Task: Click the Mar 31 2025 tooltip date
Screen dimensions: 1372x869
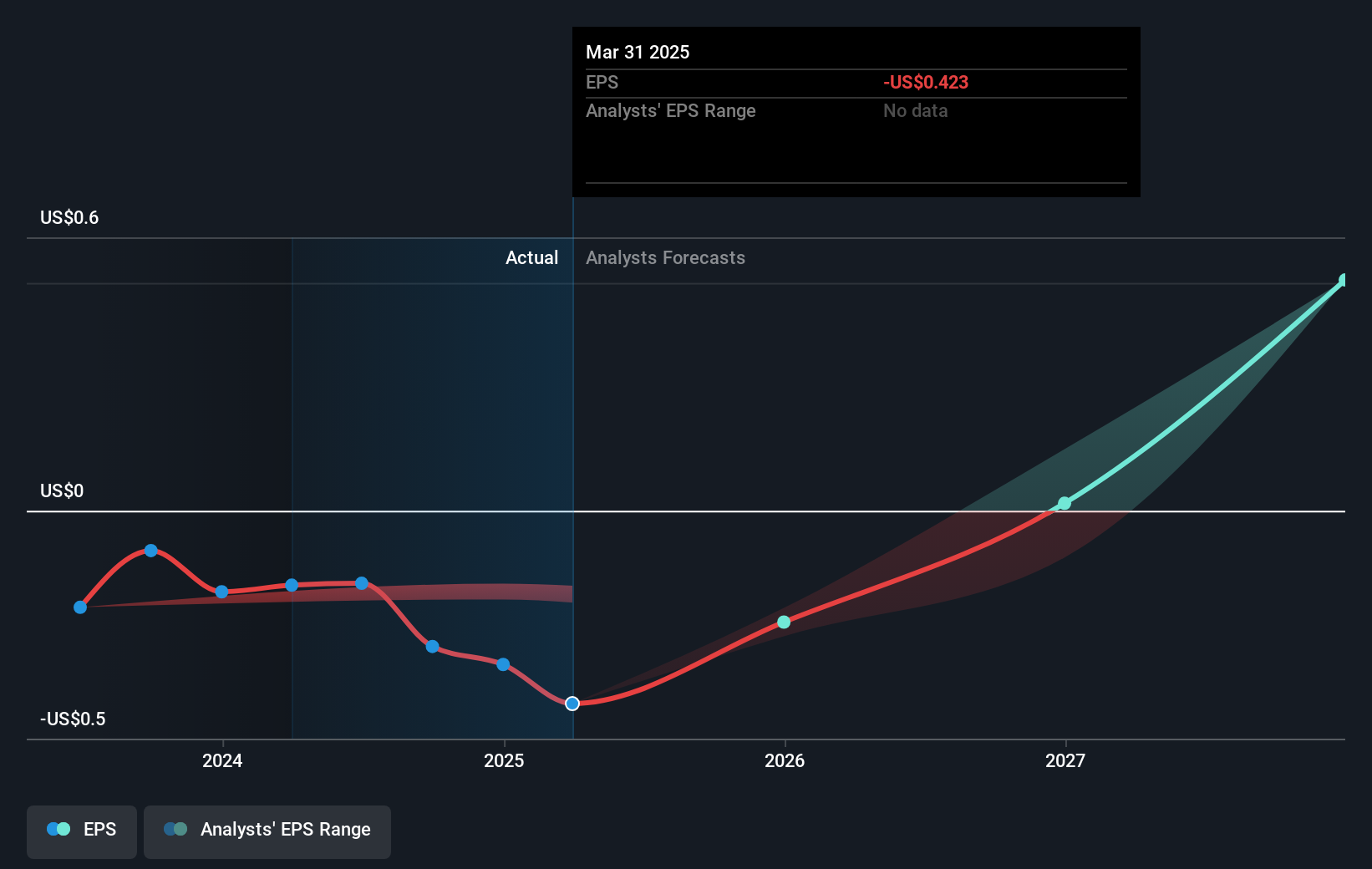Action: click(x=638, y=53)
